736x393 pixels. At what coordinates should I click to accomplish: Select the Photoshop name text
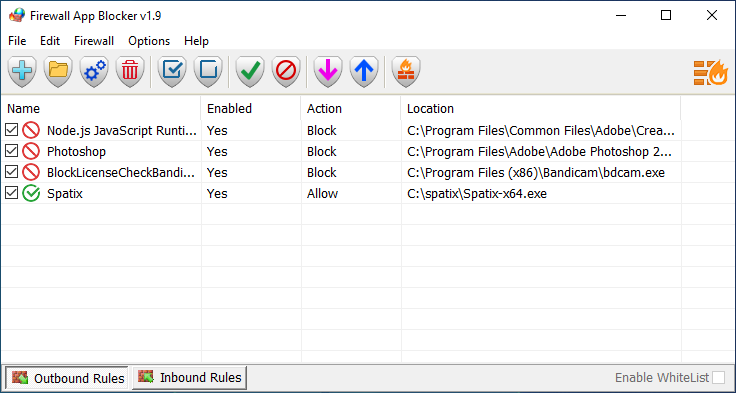tap(77, 152)
